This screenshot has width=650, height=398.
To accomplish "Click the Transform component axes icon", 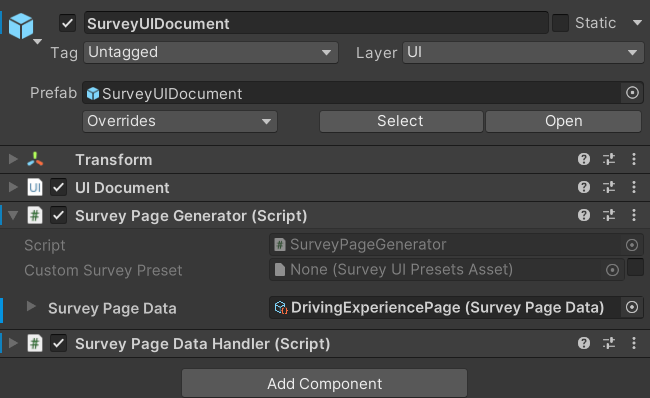I will (x=35, y=159).
